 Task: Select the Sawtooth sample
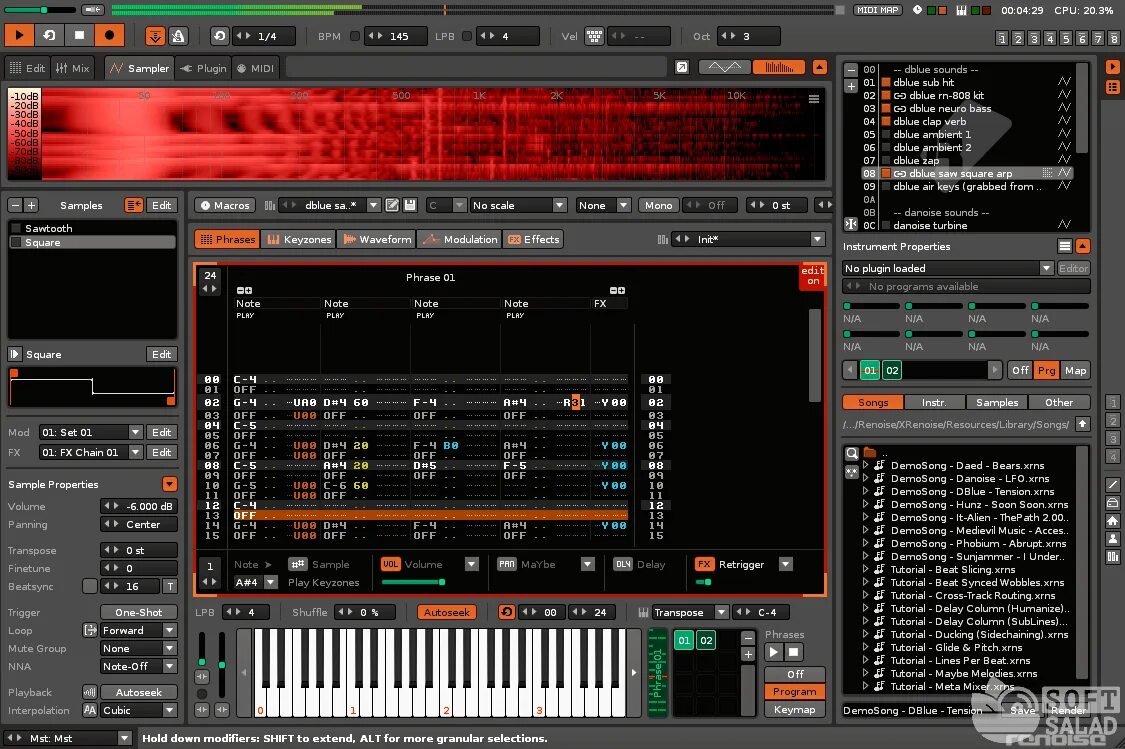click(92, 228)
